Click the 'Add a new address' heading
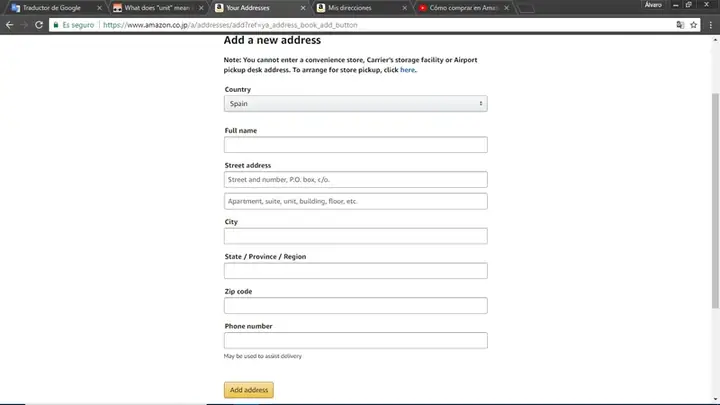This screenshot has height=405, width=720. click(272, 40)
